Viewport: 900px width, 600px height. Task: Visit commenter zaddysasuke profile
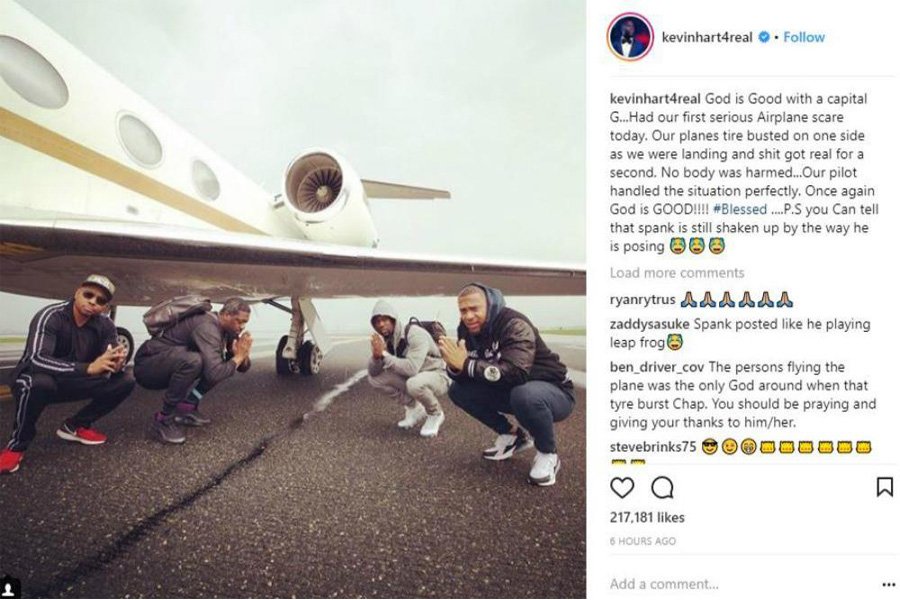tap(650, 324)
